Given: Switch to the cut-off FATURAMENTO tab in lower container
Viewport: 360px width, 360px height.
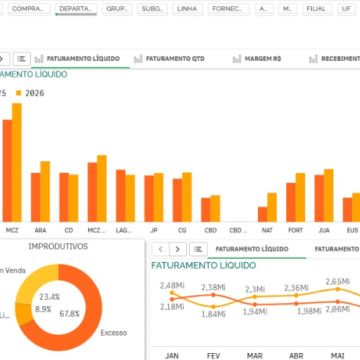Looking at the screenshot, I should click(x=337, y=249).
